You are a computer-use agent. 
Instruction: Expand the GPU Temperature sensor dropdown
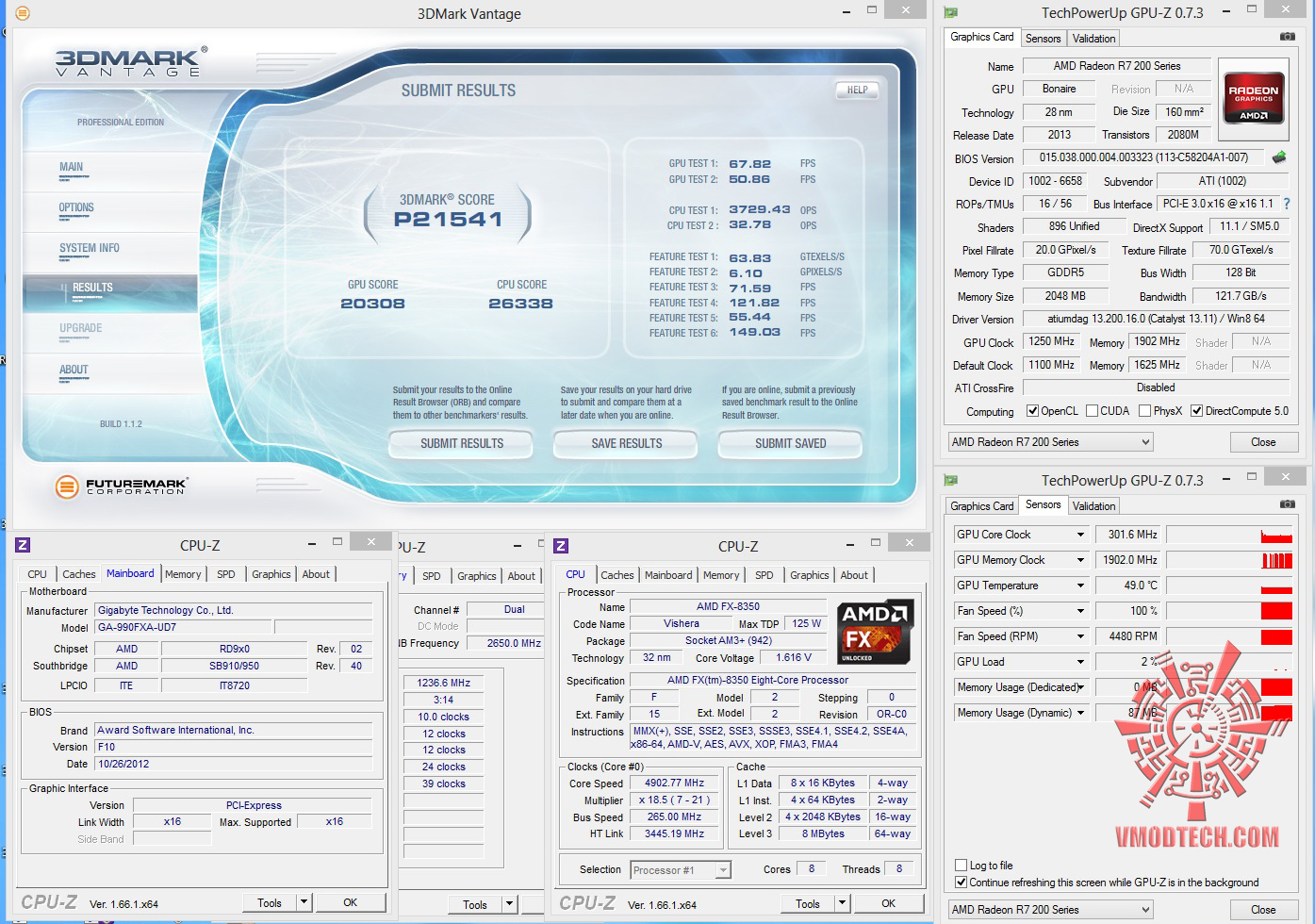[x=1080, y=586]
